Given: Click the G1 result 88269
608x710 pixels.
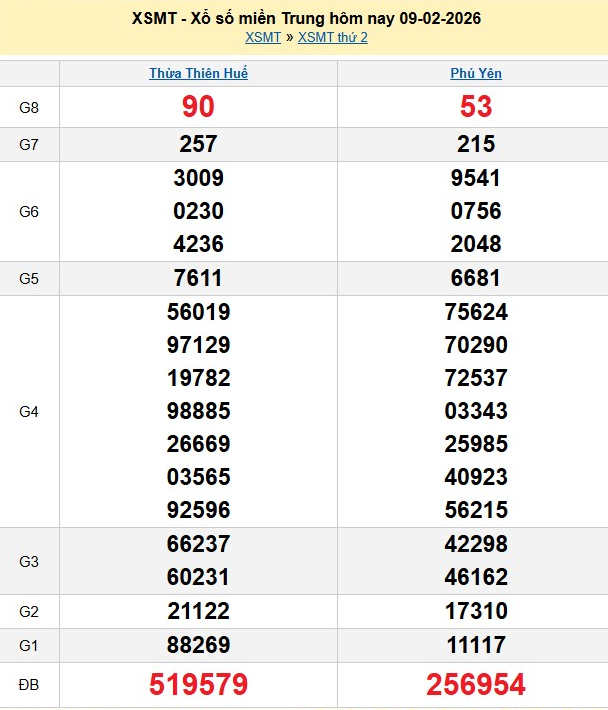Looking at the screenshot, I should [x=198, y=645].
